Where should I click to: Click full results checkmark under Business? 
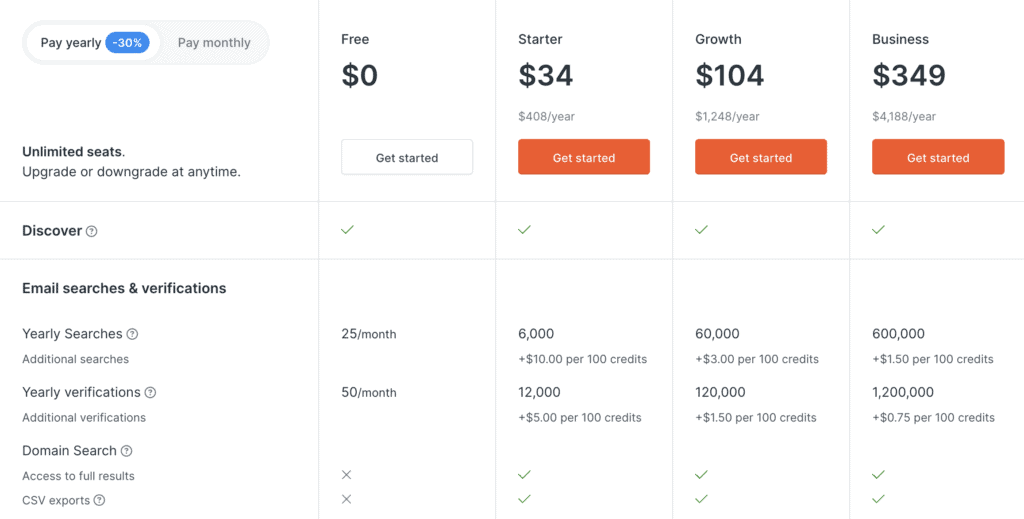click(878, 475)
